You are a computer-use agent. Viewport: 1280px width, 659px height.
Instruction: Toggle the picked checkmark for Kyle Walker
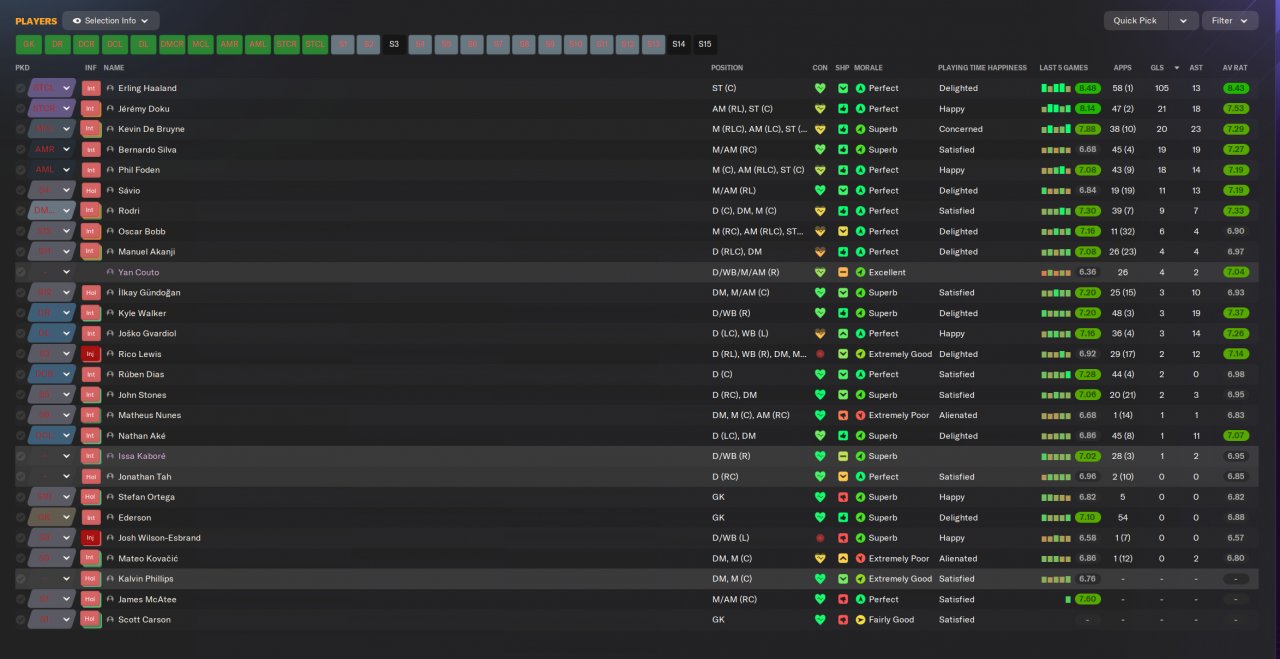pyautogui.click(x=20, y=313)
